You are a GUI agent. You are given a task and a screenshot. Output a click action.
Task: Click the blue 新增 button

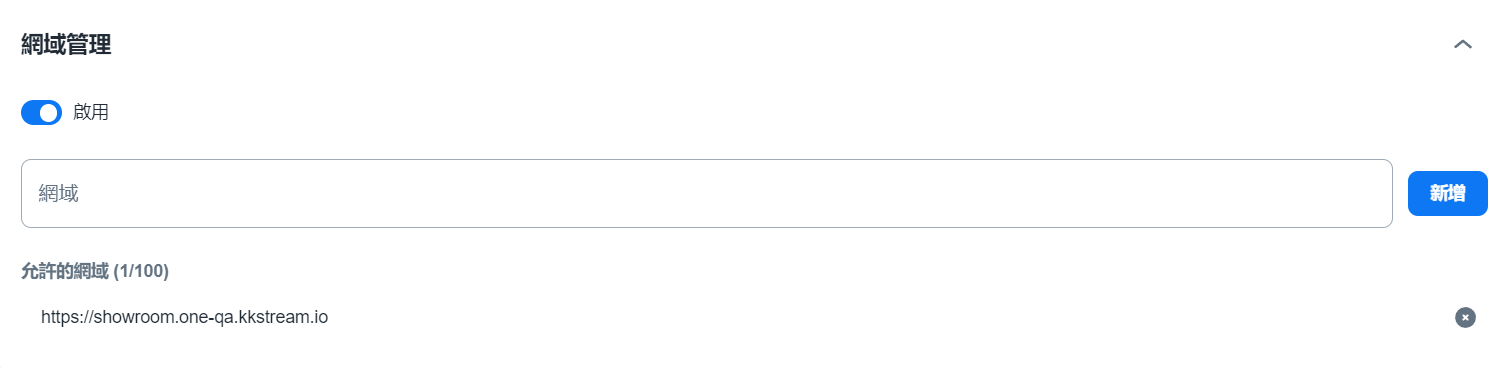1447,193
